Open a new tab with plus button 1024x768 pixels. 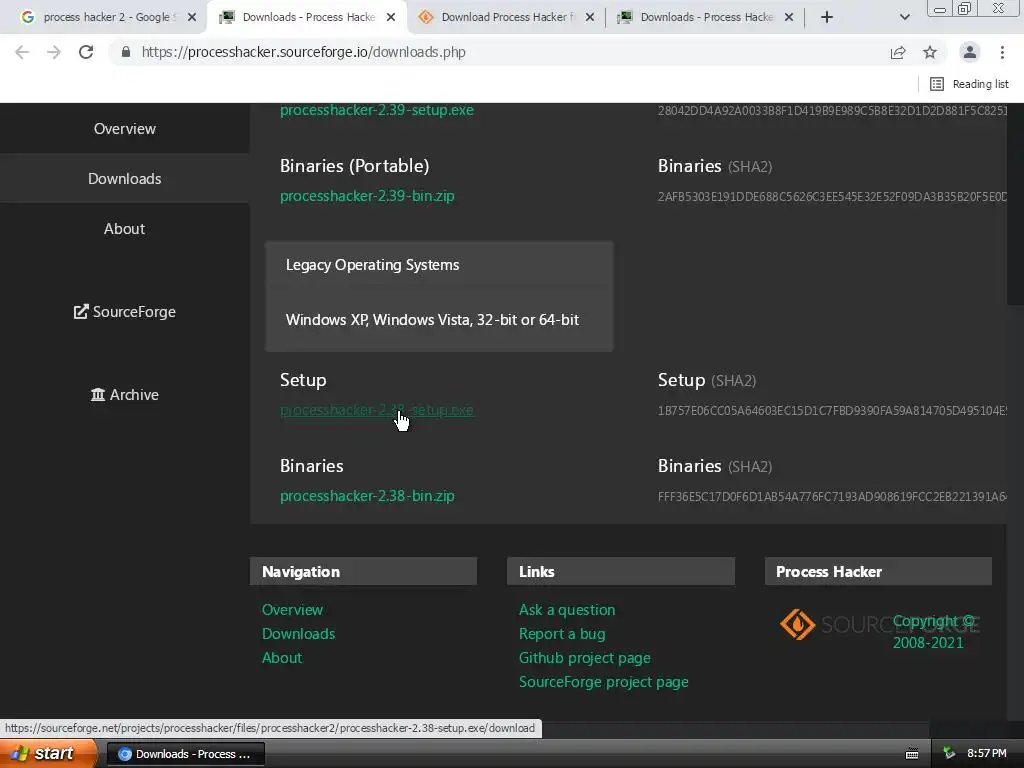(827, 17)
